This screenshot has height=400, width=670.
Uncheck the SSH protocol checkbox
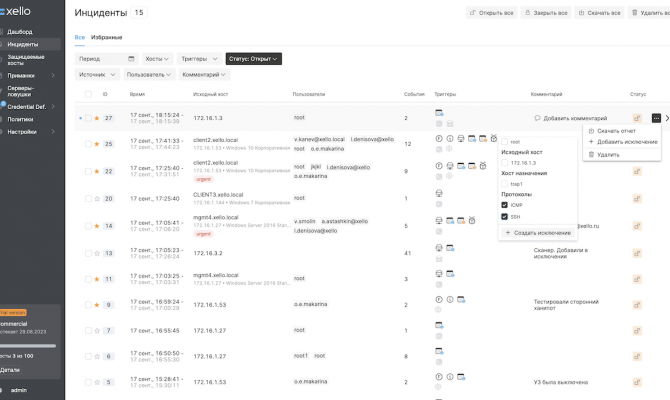505,217
